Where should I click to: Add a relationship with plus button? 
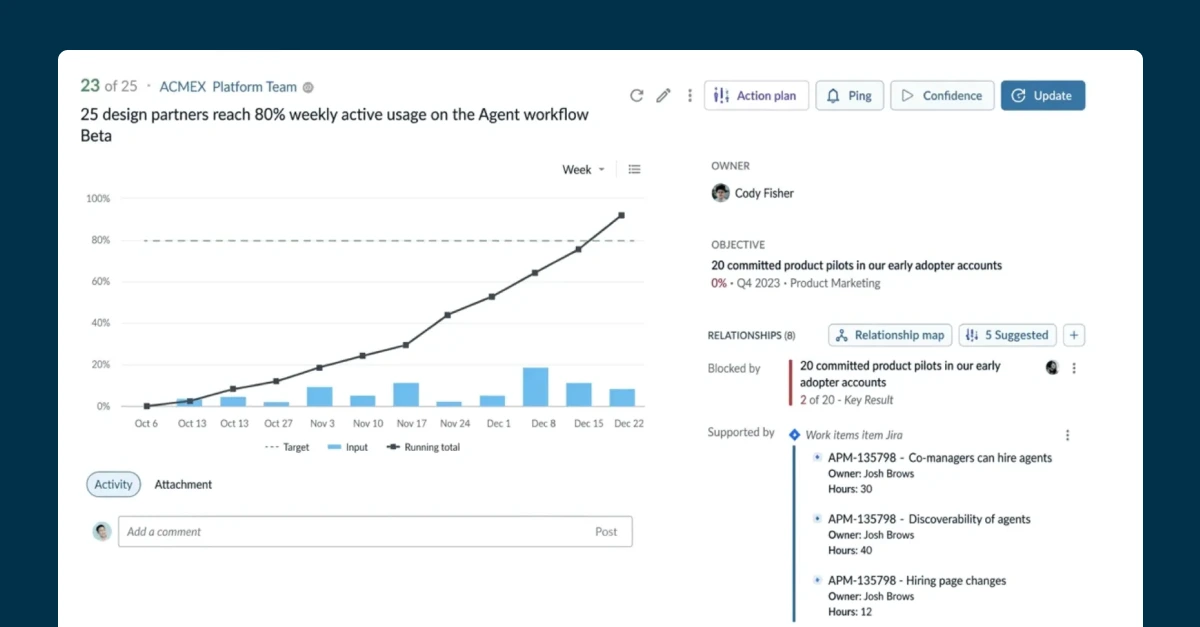pos(1074,336)
